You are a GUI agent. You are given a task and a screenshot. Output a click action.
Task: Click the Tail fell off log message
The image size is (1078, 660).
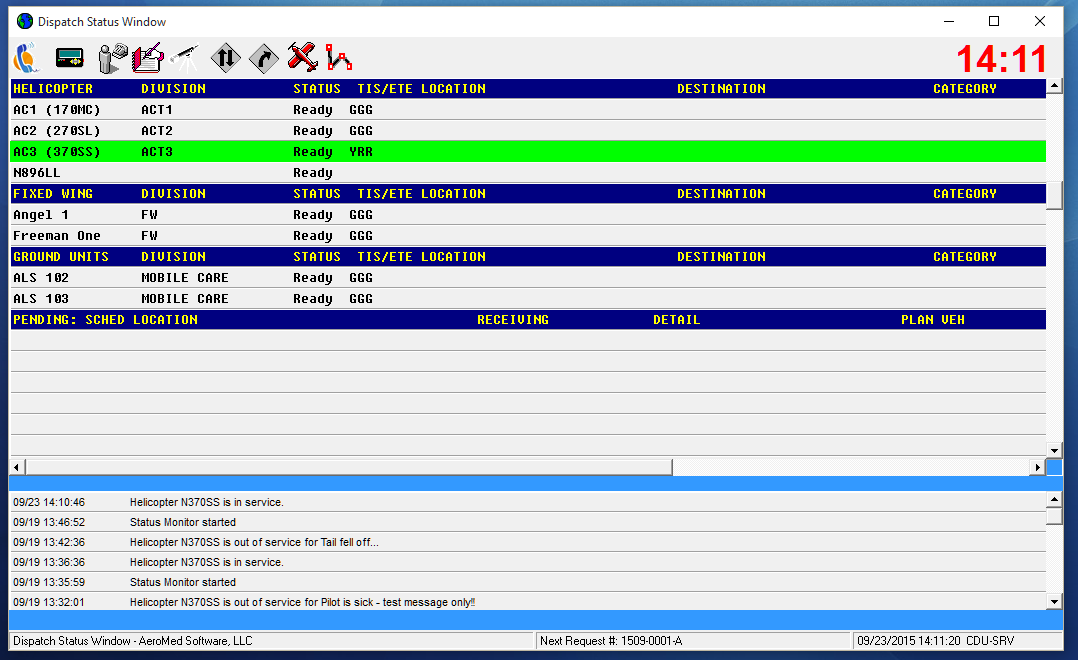click(254, 542)
